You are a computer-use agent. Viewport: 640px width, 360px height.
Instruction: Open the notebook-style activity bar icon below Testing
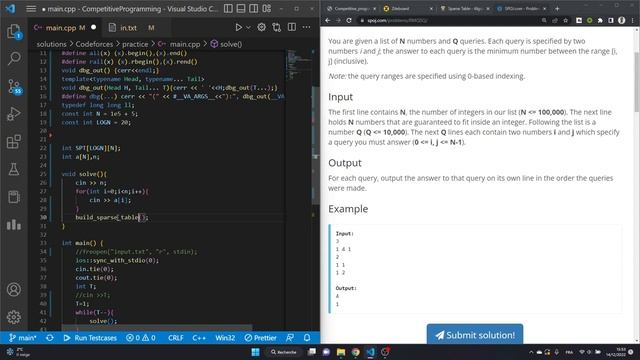14,197
